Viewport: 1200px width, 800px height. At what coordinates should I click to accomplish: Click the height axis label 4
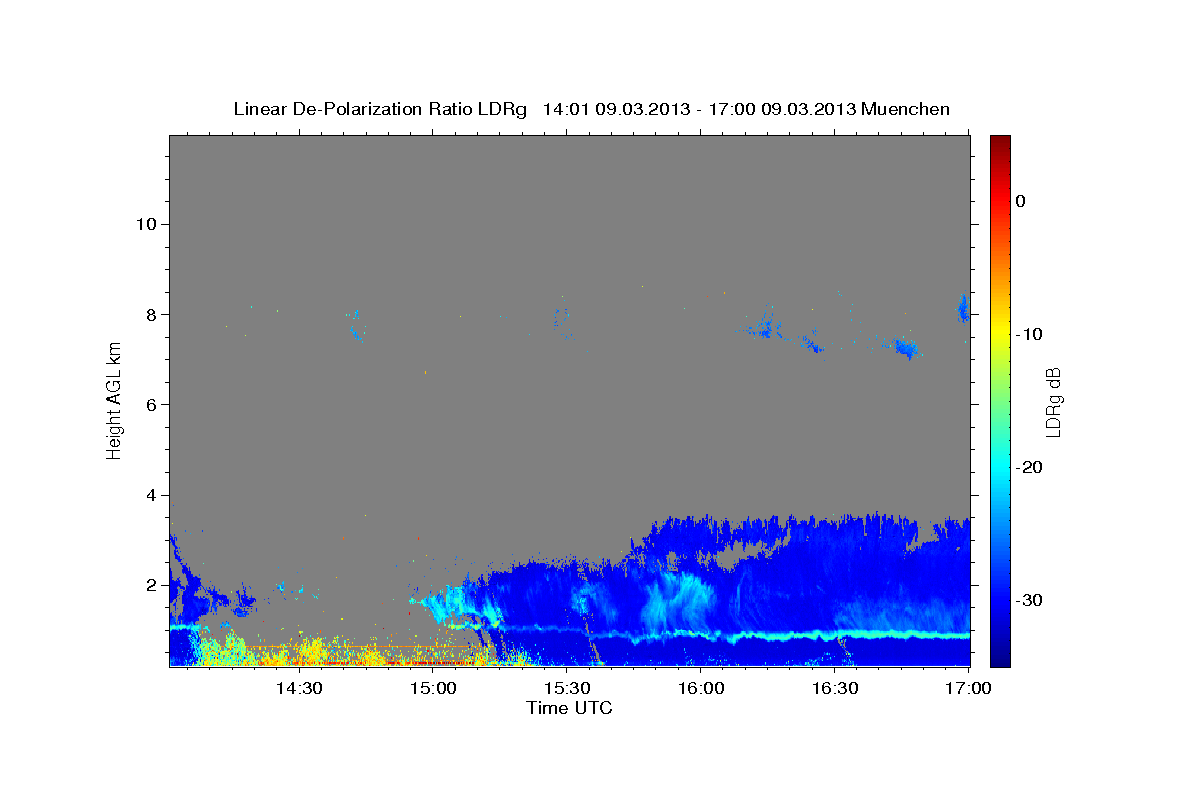tap(152, 495)
